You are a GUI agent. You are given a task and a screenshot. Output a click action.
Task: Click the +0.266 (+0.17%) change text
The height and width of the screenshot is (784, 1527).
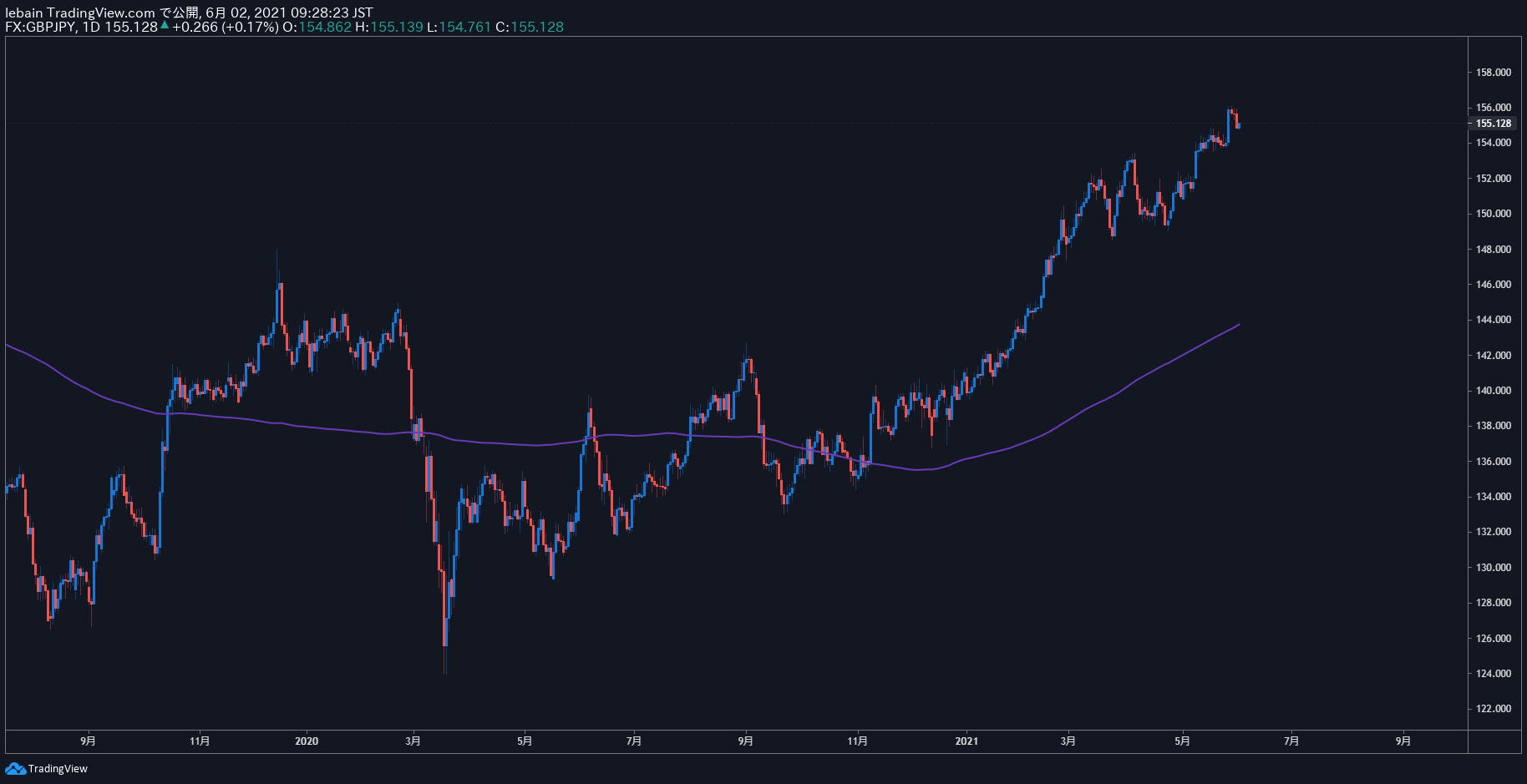[x=226, y=27]
